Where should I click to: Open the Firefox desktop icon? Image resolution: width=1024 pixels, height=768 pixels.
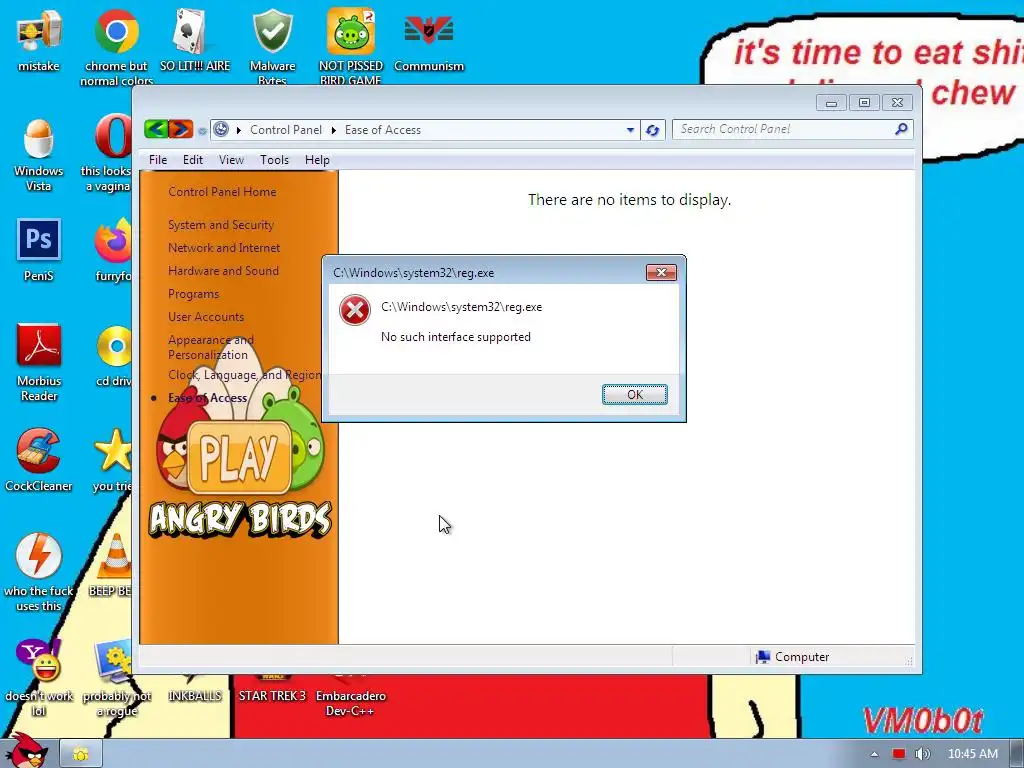click(x=113, y=240)
